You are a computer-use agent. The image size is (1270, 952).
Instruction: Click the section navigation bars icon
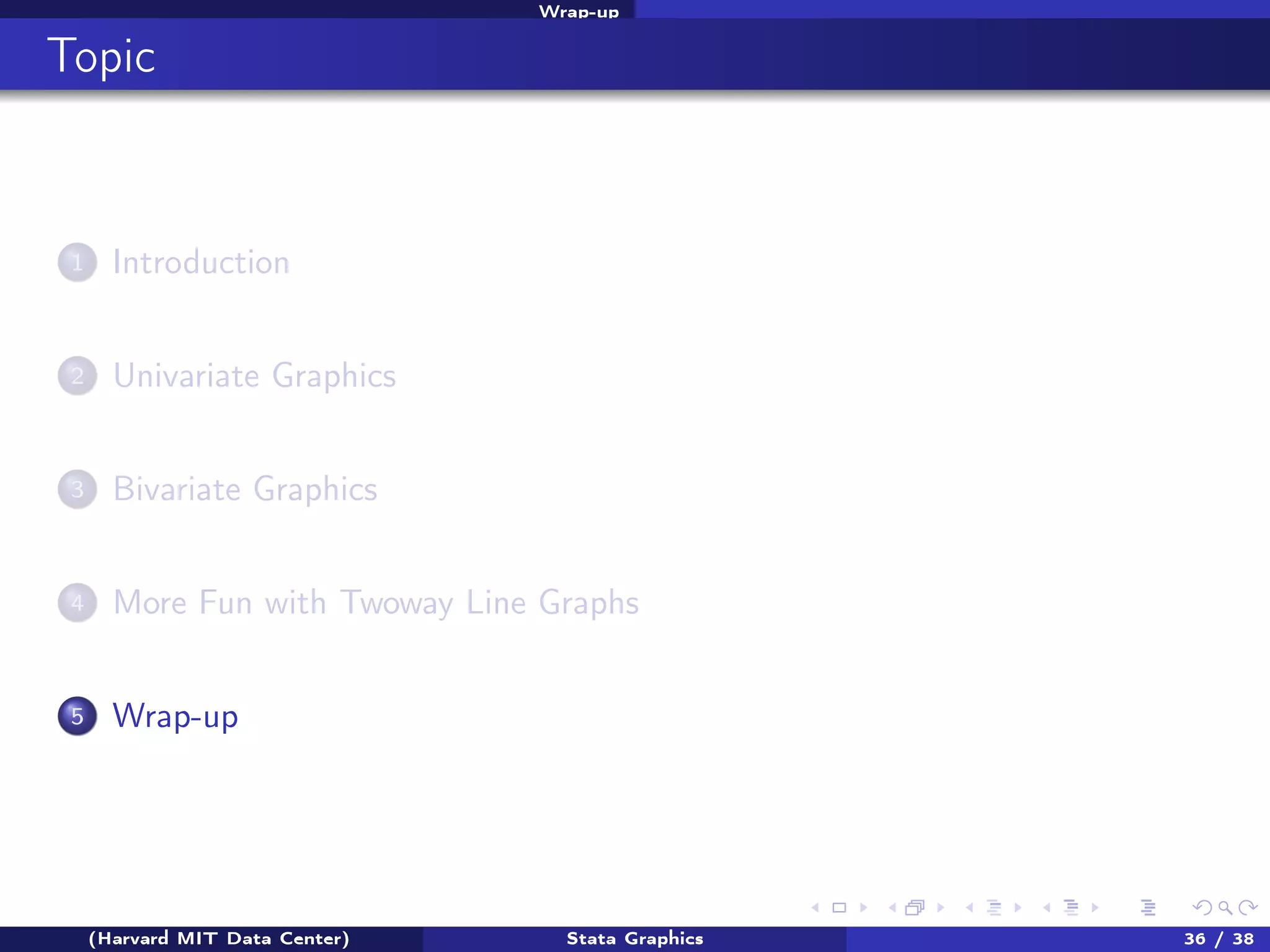click(x=1071, y=908)
